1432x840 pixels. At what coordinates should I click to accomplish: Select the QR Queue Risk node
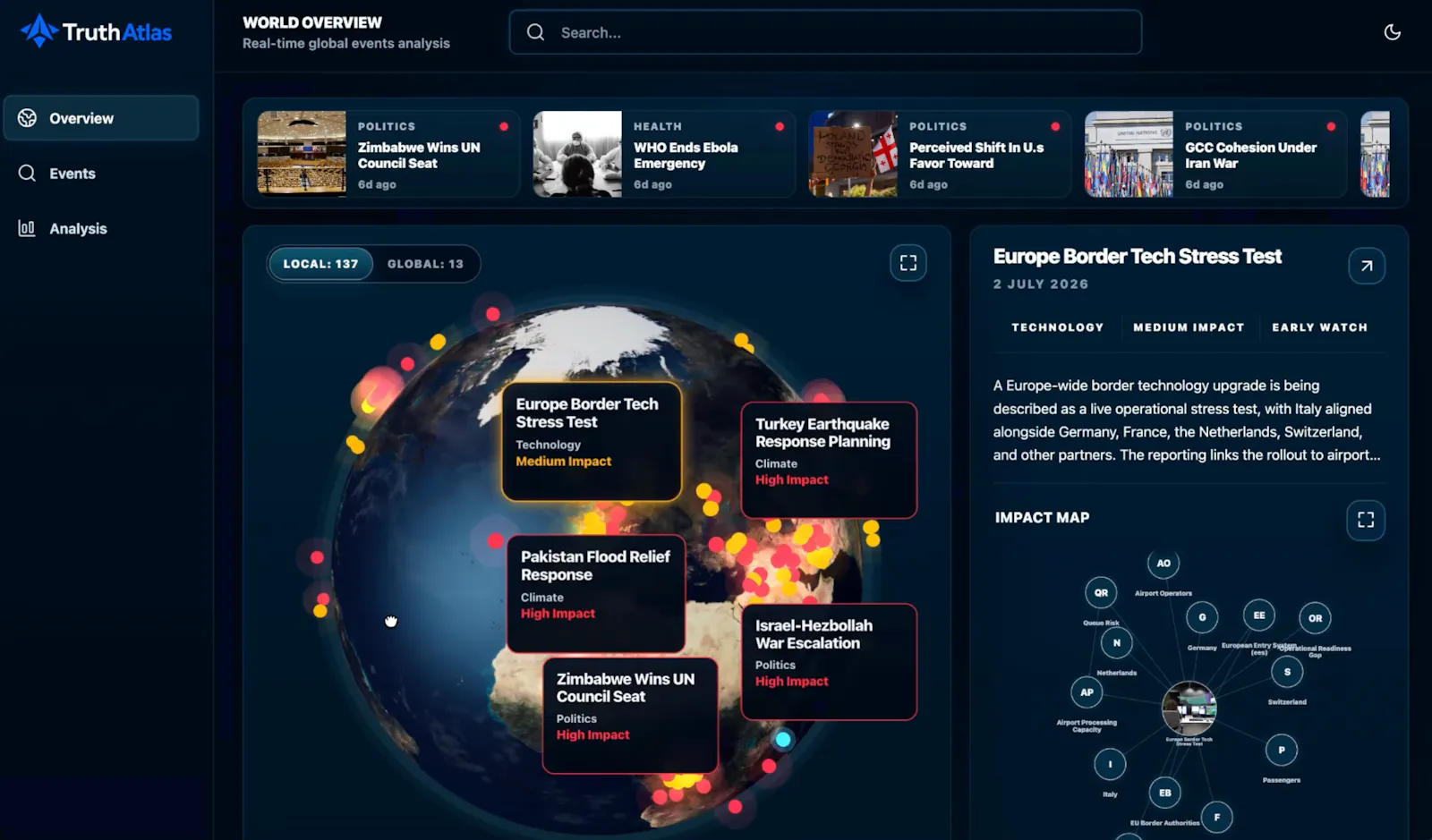pyautogui.click(x=1101, y=593)
